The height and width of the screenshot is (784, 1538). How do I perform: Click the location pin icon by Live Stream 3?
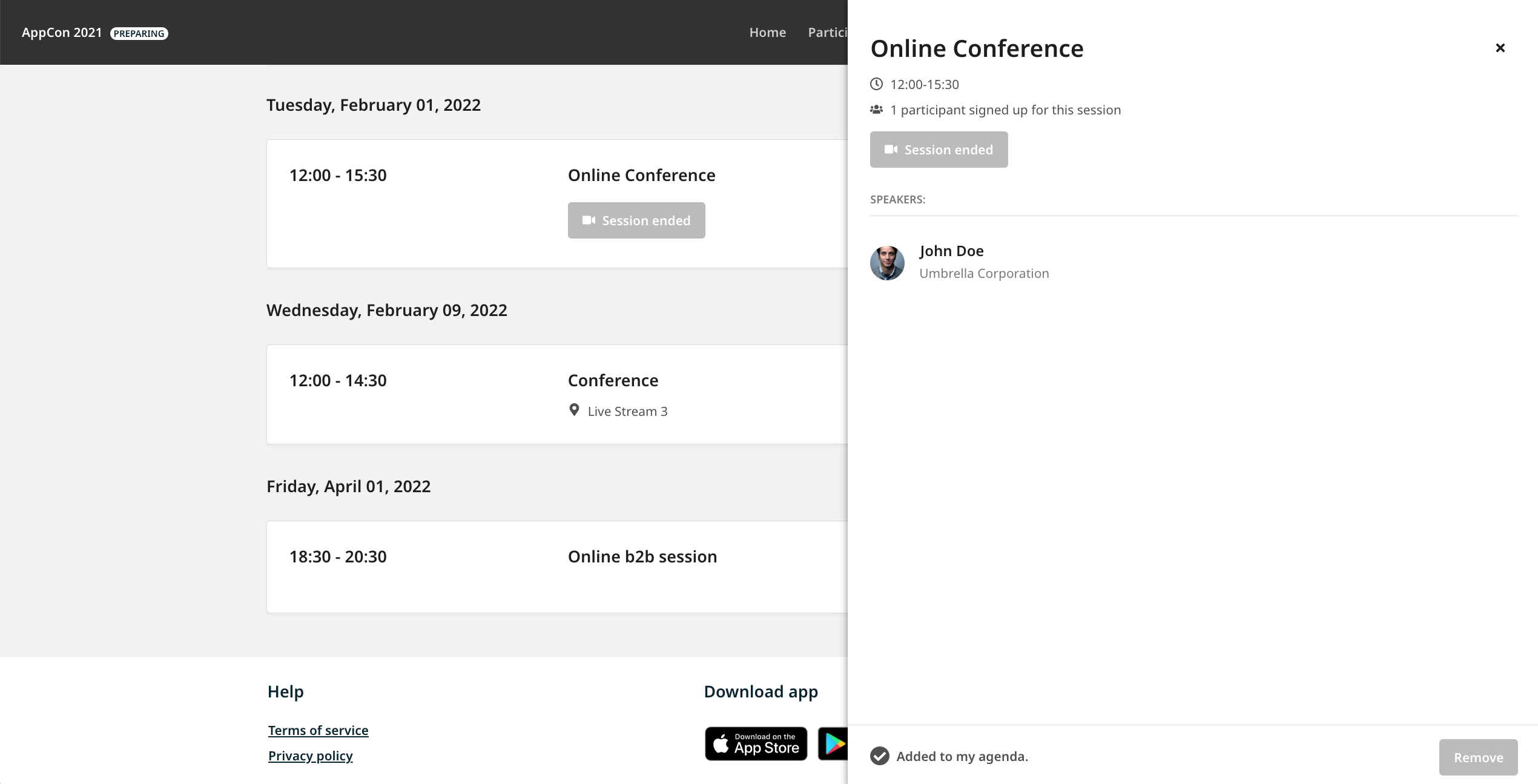[574, 410]
